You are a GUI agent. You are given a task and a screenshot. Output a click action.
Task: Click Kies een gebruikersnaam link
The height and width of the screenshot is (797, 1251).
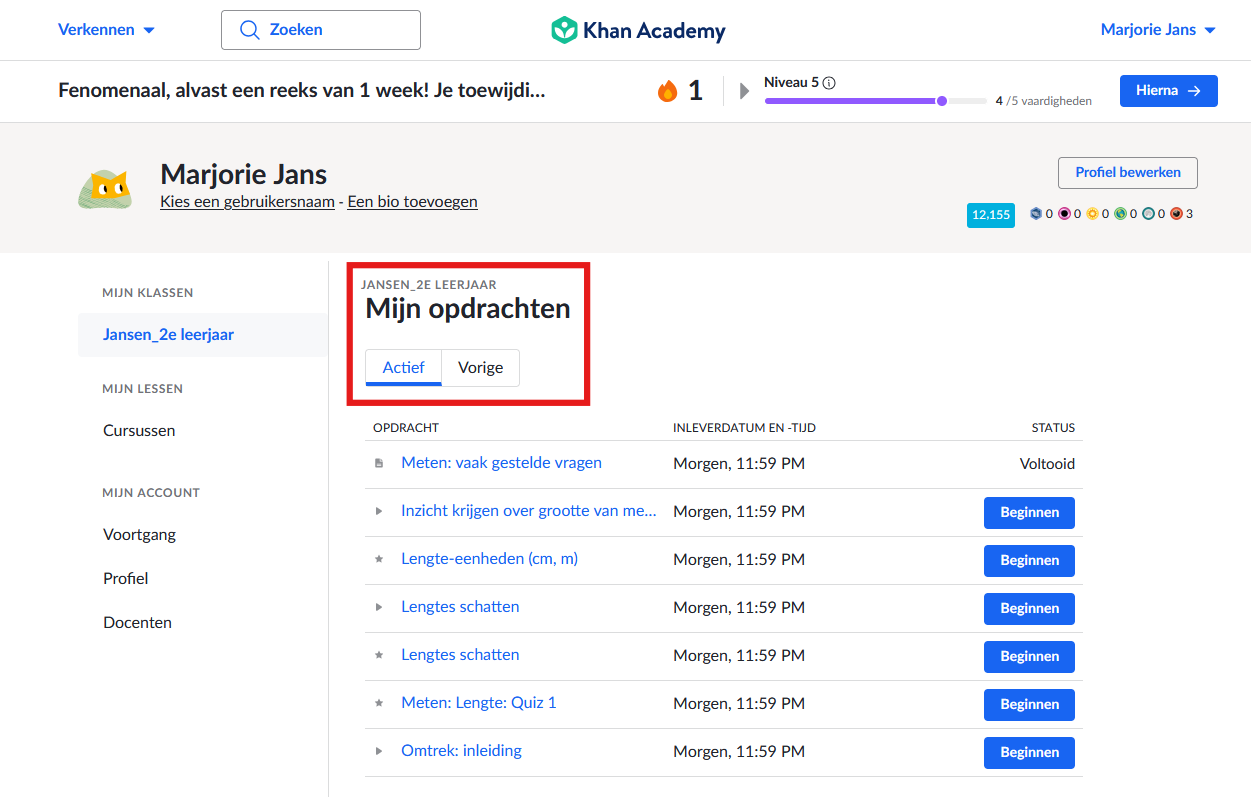247,202
